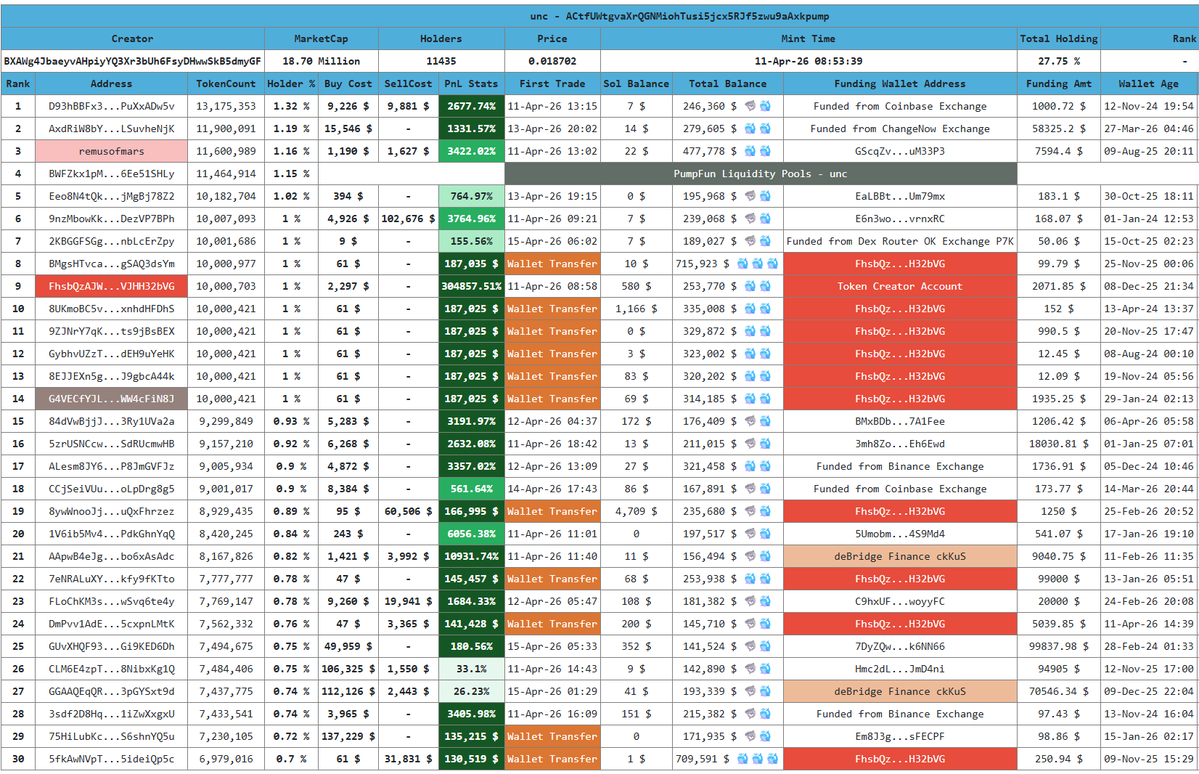Click the Wallet Age column header
The height and width of the screenshot is (774, 1199).
click(1149, 84)
